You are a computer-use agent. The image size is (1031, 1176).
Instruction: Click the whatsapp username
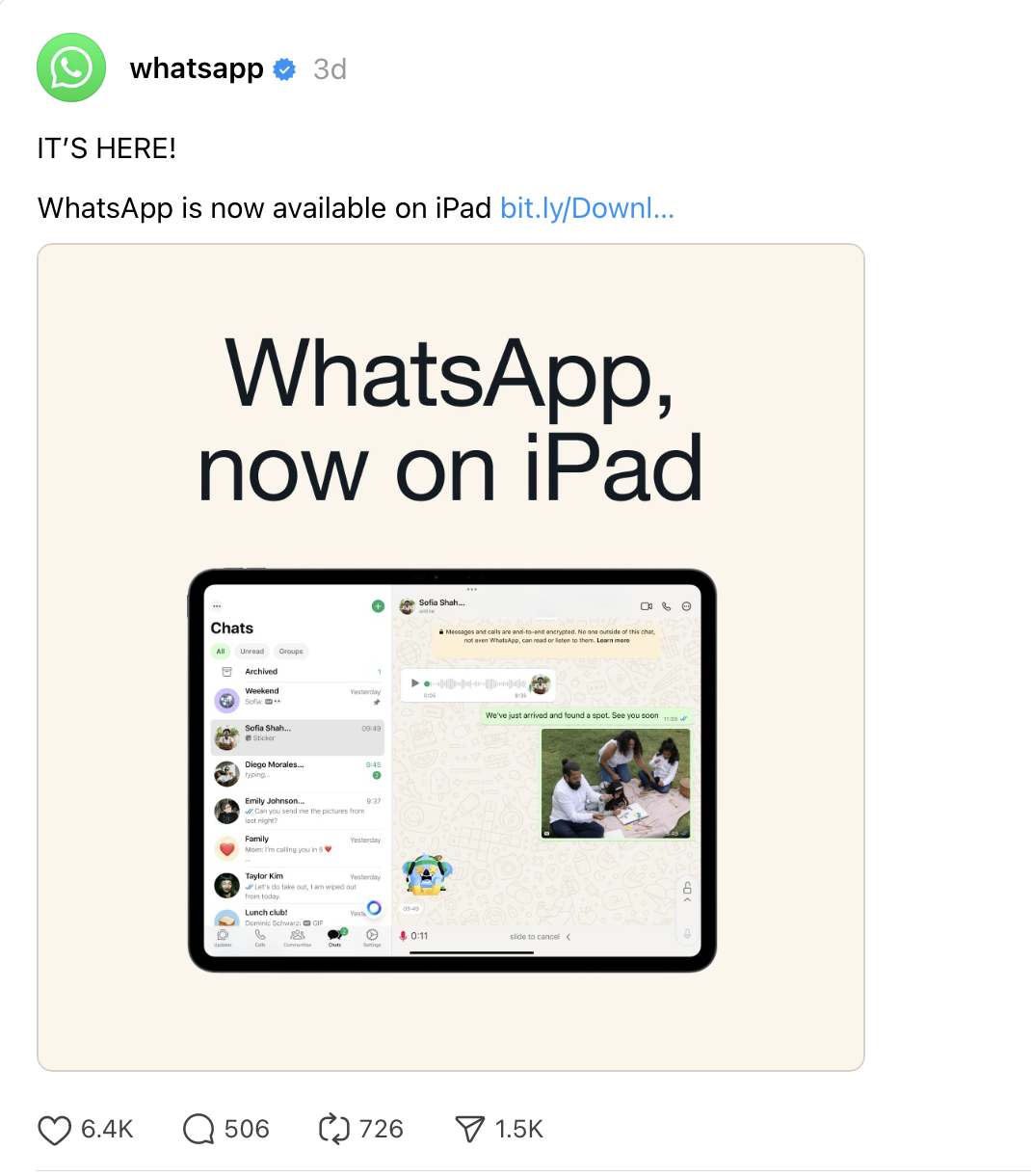point(197,69)
